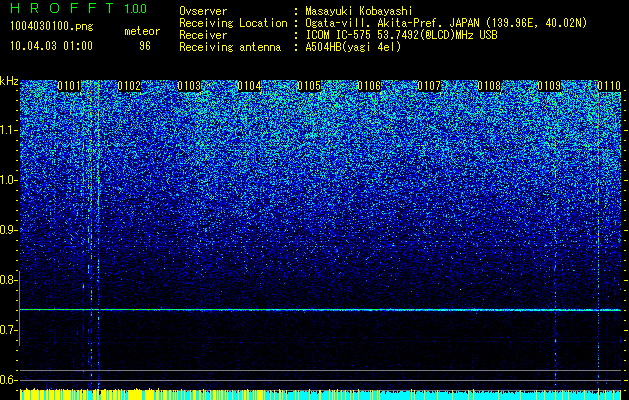Click the 0.8 kHz frequency axis label
Viewport: 629px width, 400px height.
click(8, 280)
